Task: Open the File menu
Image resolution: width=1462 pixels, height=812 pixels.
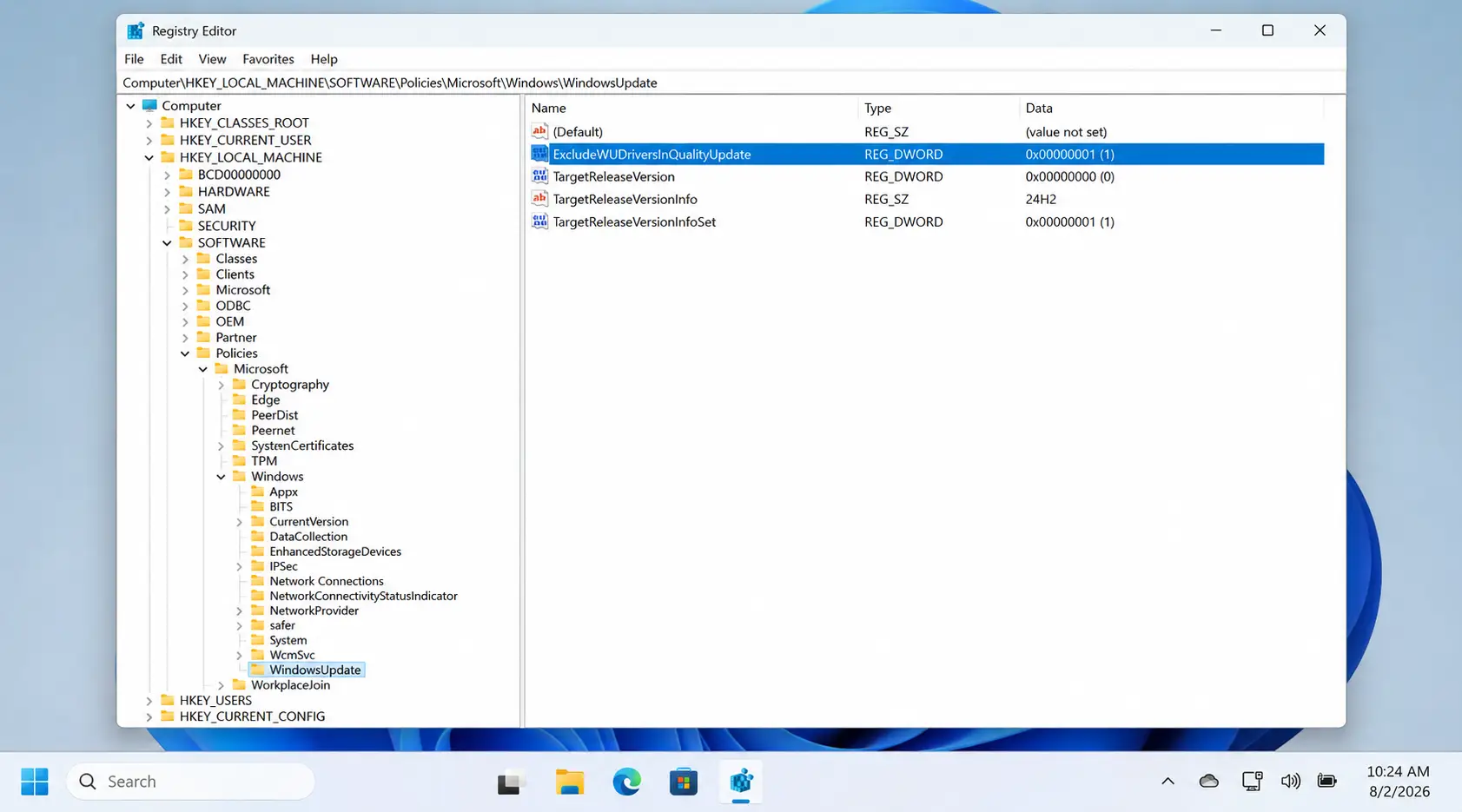Action: pyautogui.click(x=134, y=59)
